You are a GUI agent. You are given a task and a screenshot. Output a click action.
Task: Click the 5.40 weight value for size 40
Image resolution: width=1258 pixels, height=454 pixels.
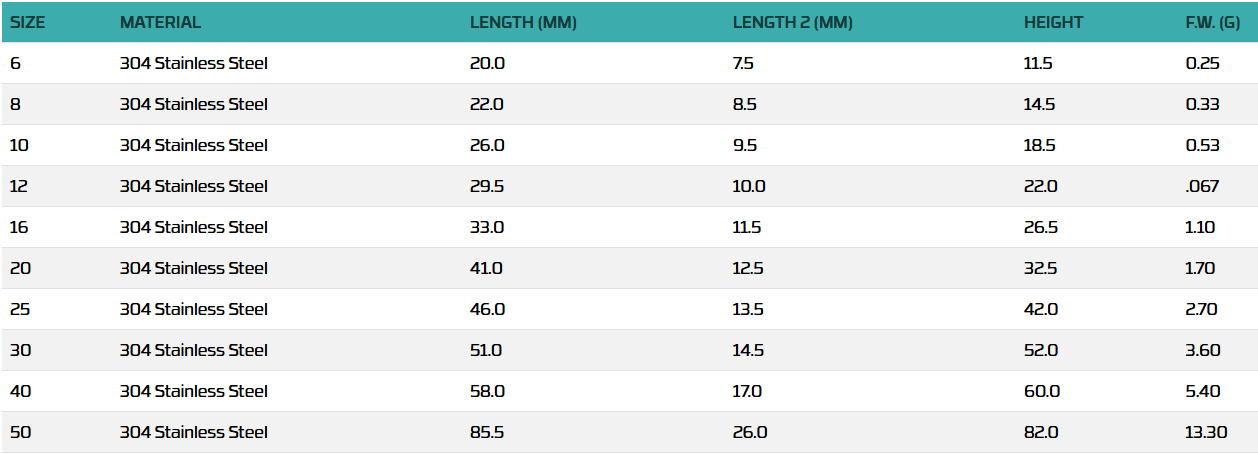pyautogui.click(x=1202, y=392)
